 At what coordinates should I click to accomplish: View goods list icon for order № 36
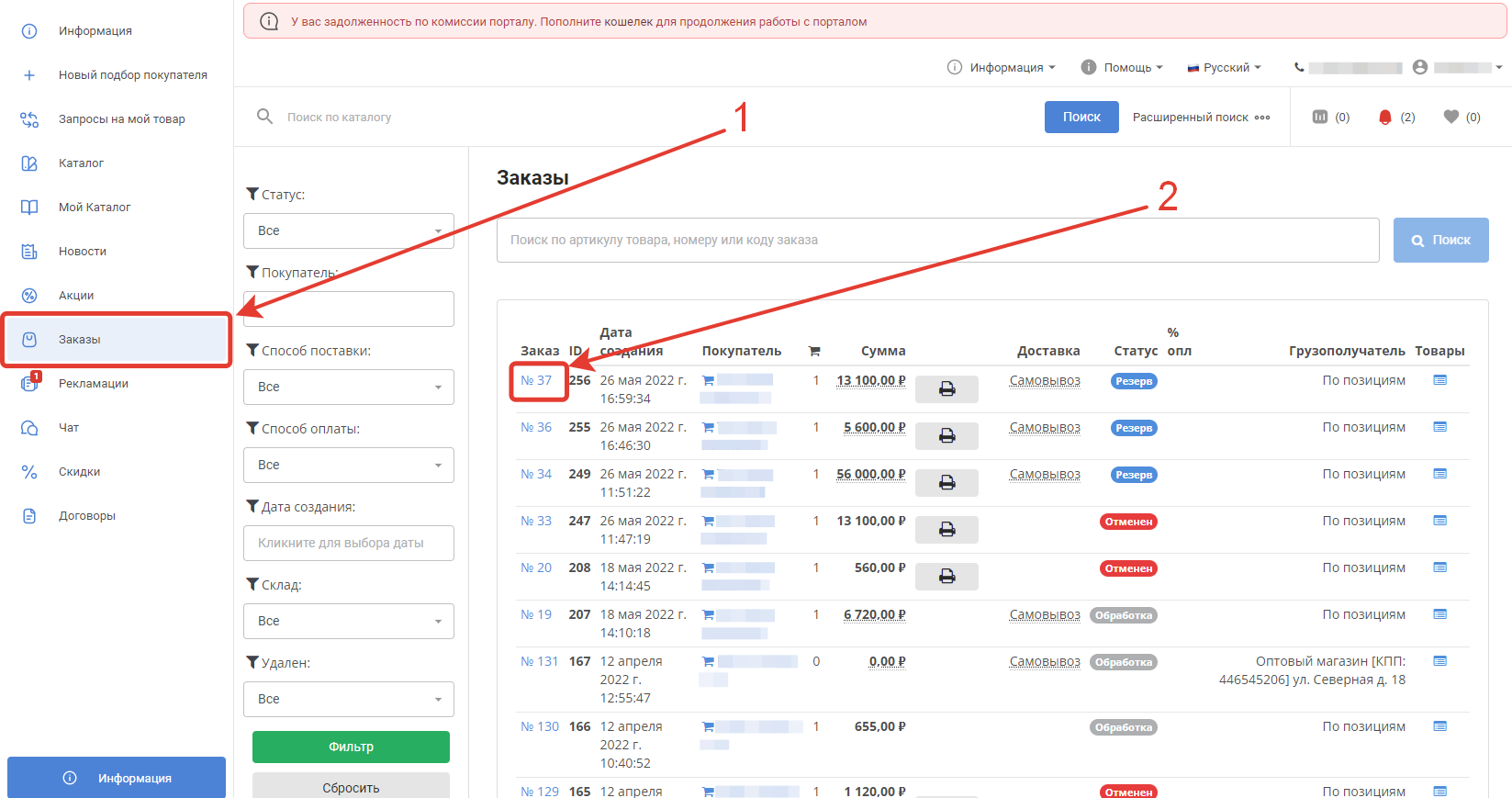click(x=1439, y=427)
